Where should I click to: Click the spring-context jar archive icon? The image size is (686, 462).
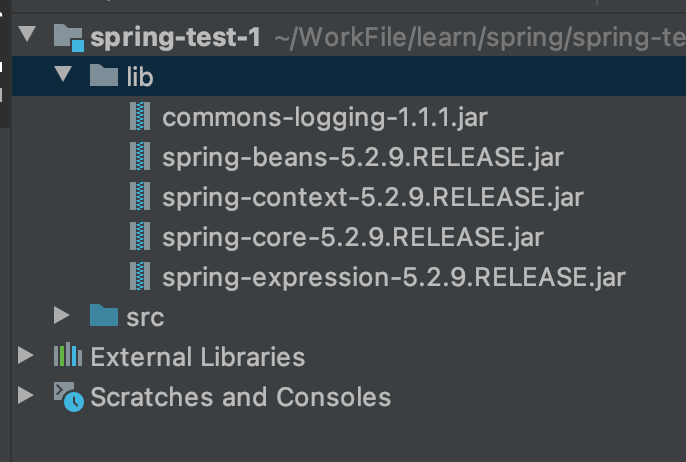[141, 196]
